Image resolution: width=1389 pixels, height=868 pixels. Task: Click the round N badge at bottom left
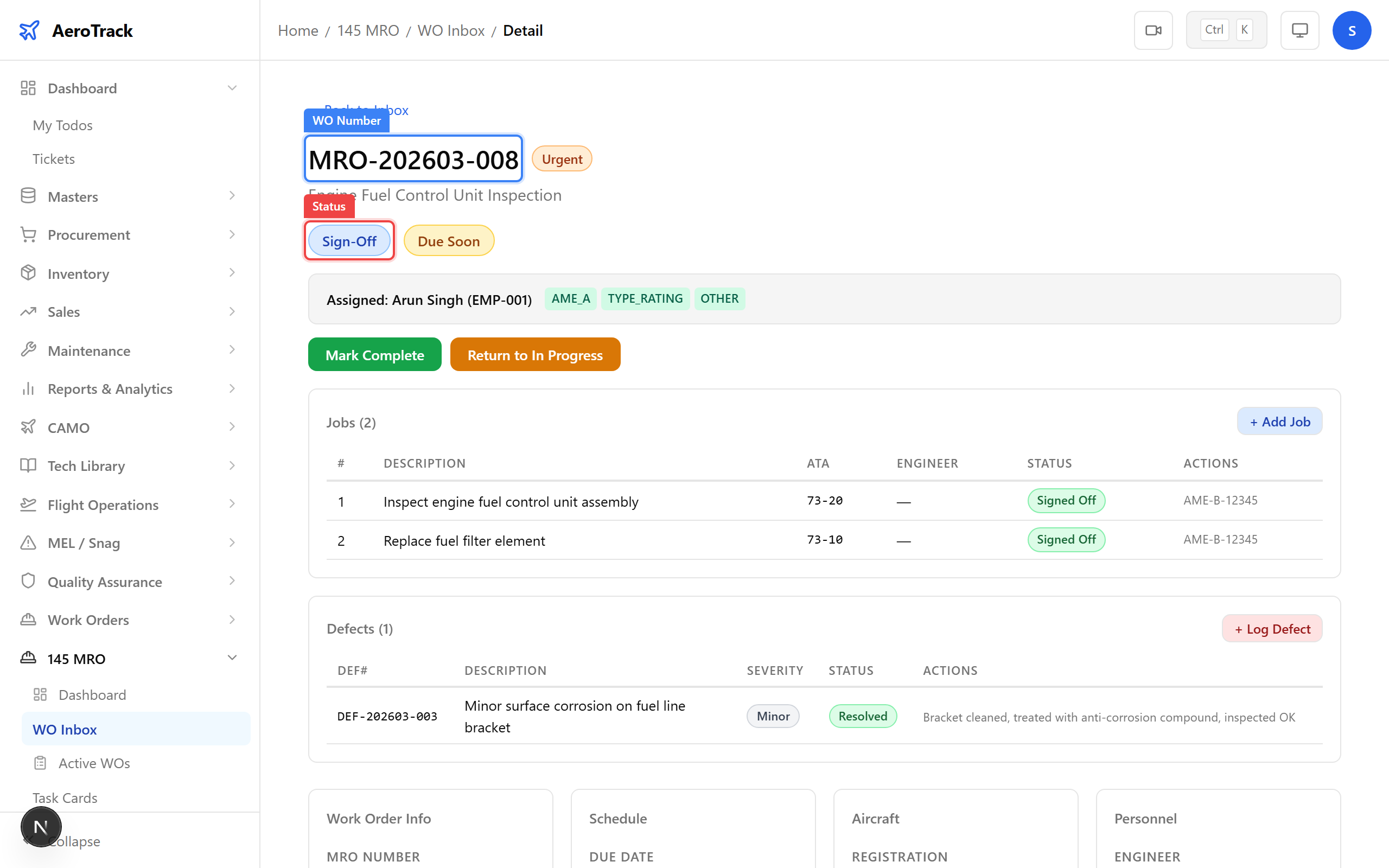41,827
